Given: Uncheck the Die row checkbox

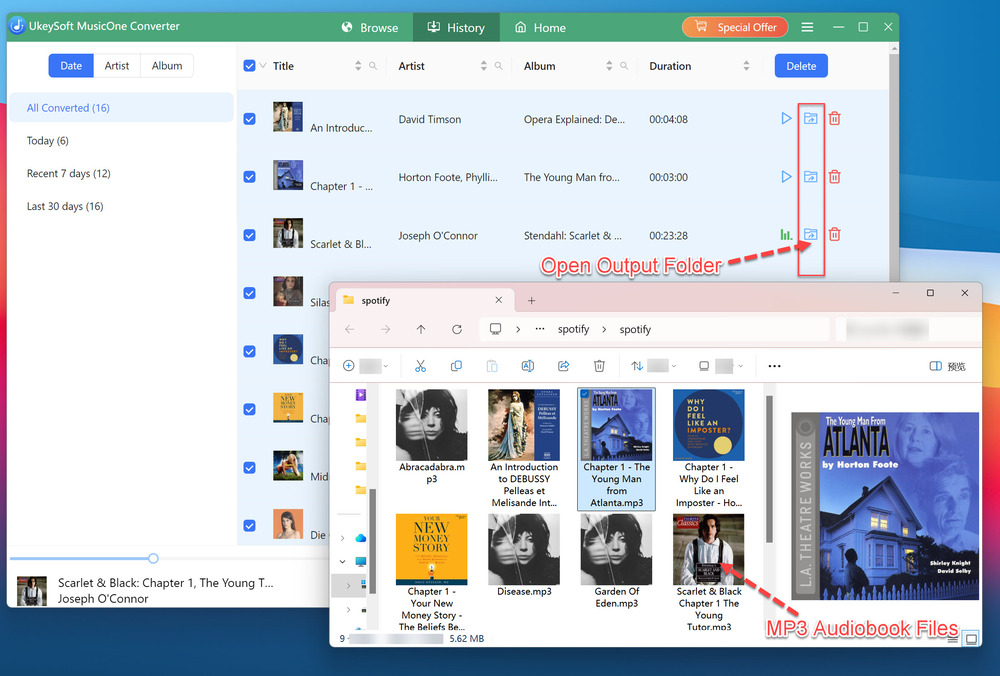Looking at the screenshot, I should (x=249, y=525).
